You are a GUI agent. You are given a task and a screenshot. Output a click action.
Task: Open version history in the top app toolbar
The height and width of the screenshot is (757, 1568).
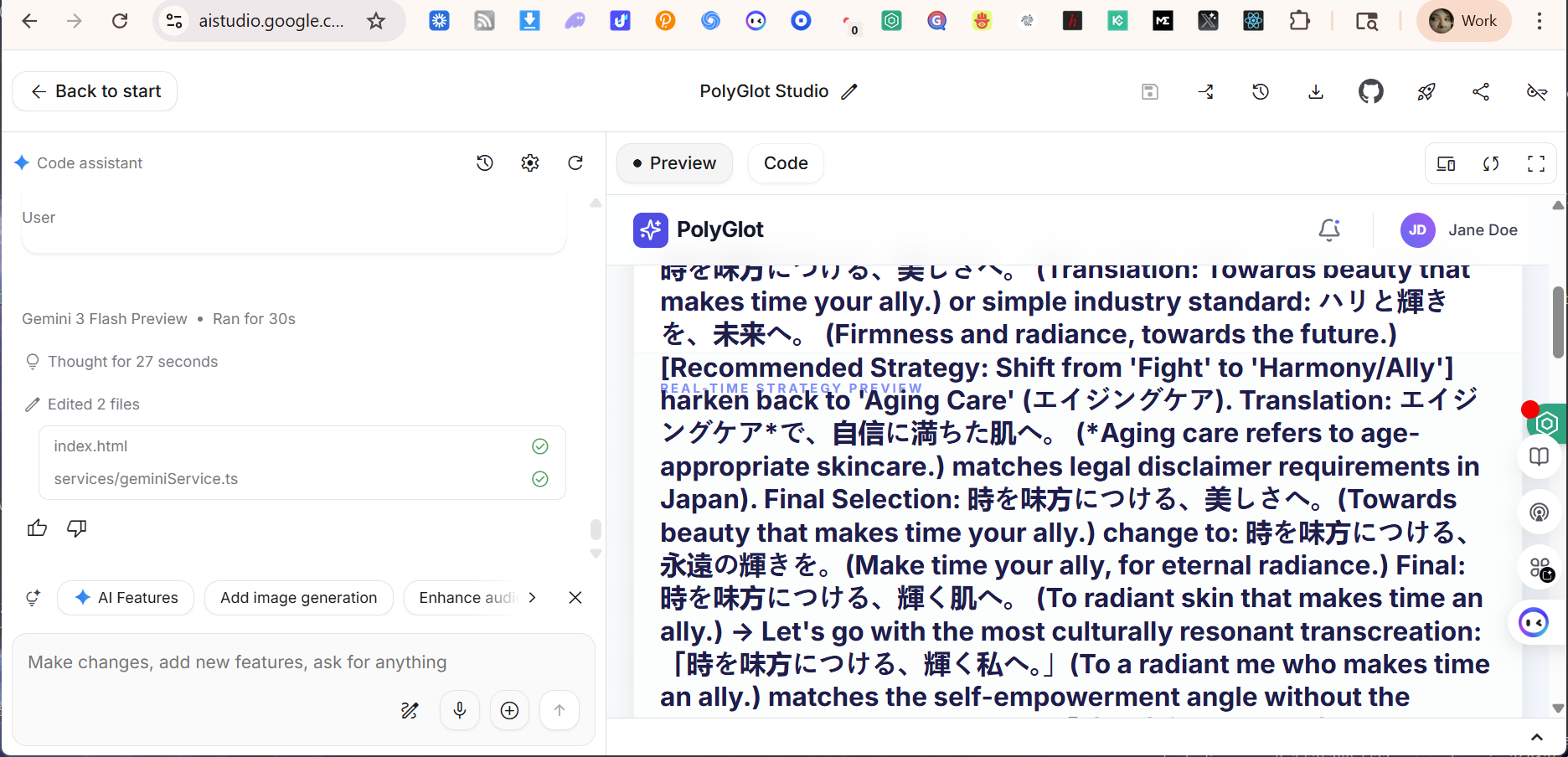(1261, 91)
